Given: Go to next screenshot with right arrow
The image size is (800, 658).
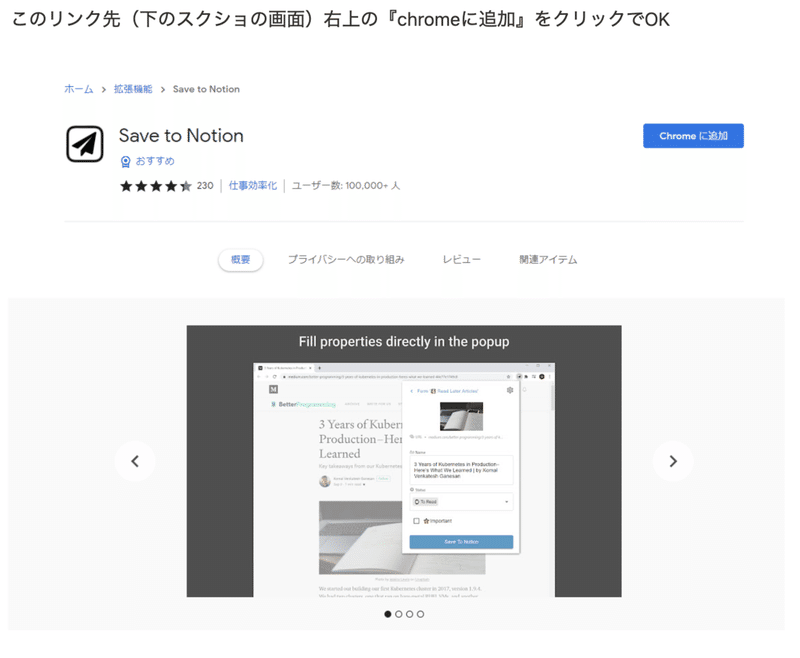Looking at the screenshot, I should [x=673, y=461].
